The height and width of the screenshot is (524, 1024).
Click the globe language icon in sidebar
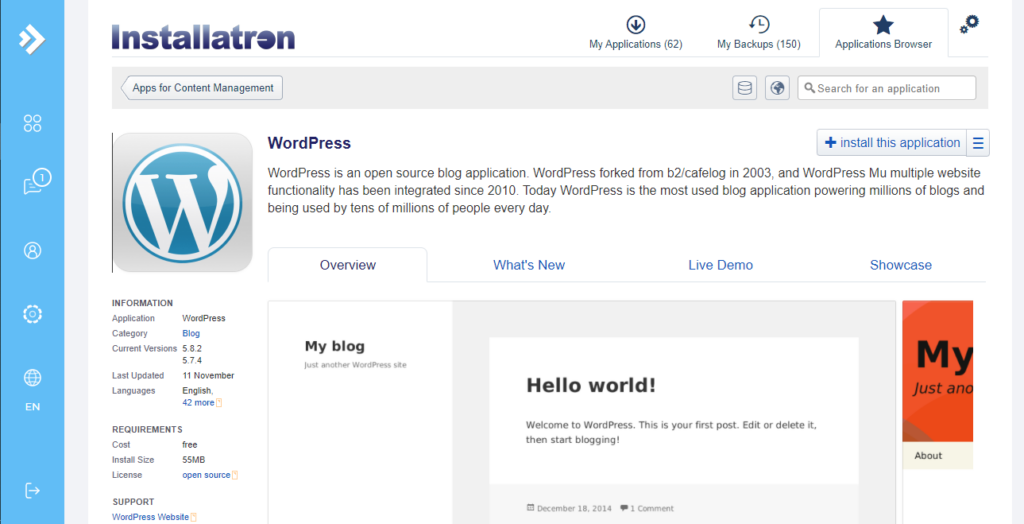(33, 378)
